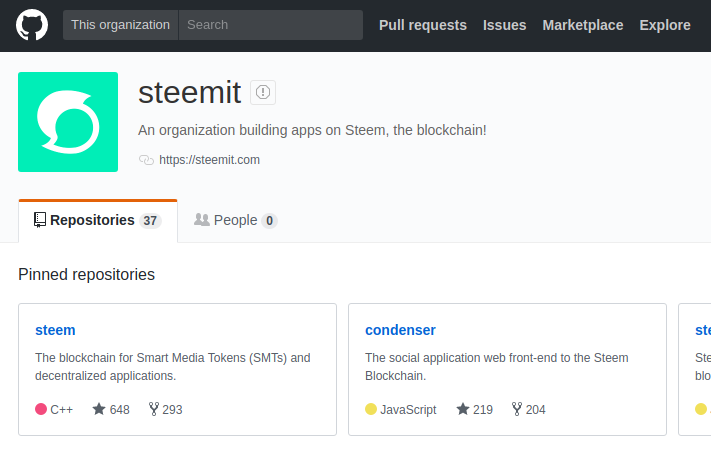Image resolution: width=711 pixels, height=455 pixels.
Task: Click the C++ language label
Action: [x=62, y=410]
